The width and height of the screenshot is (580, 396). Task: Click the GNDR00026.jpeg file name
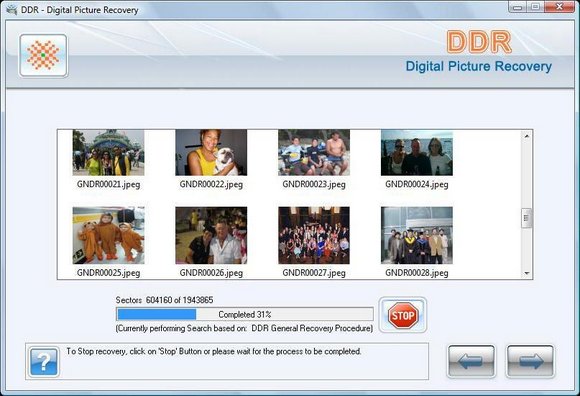point(211,273)
